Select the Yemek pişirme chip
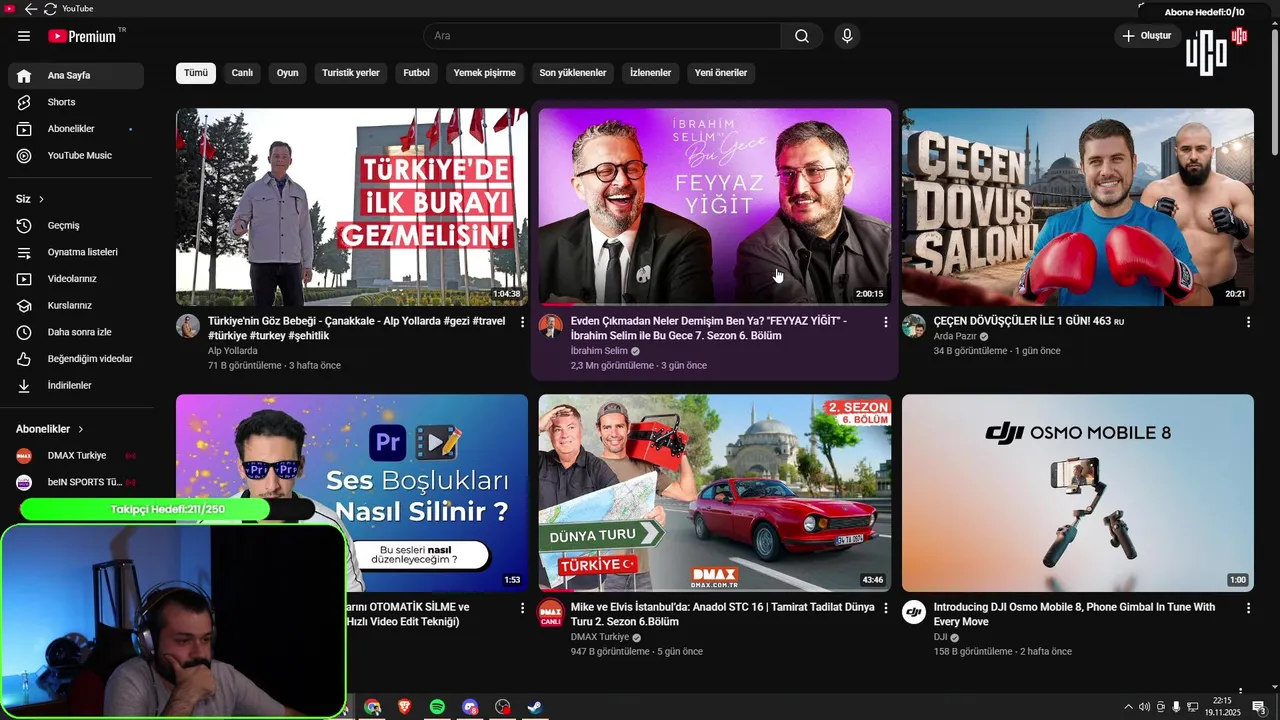Image resolution: width=1280 pixels, height=720 pixels. (485, 73)
